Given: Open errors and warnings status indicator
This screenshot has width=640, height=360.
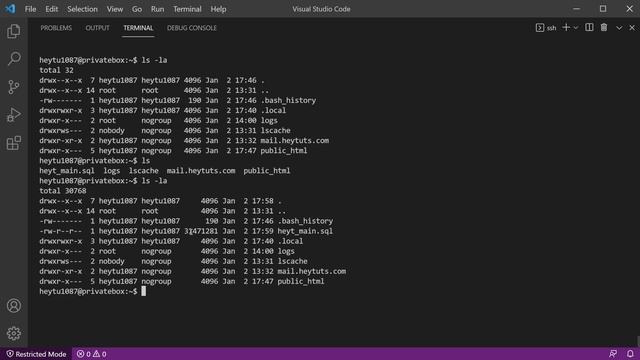Looking at the screenshot, I should [91, 354].
